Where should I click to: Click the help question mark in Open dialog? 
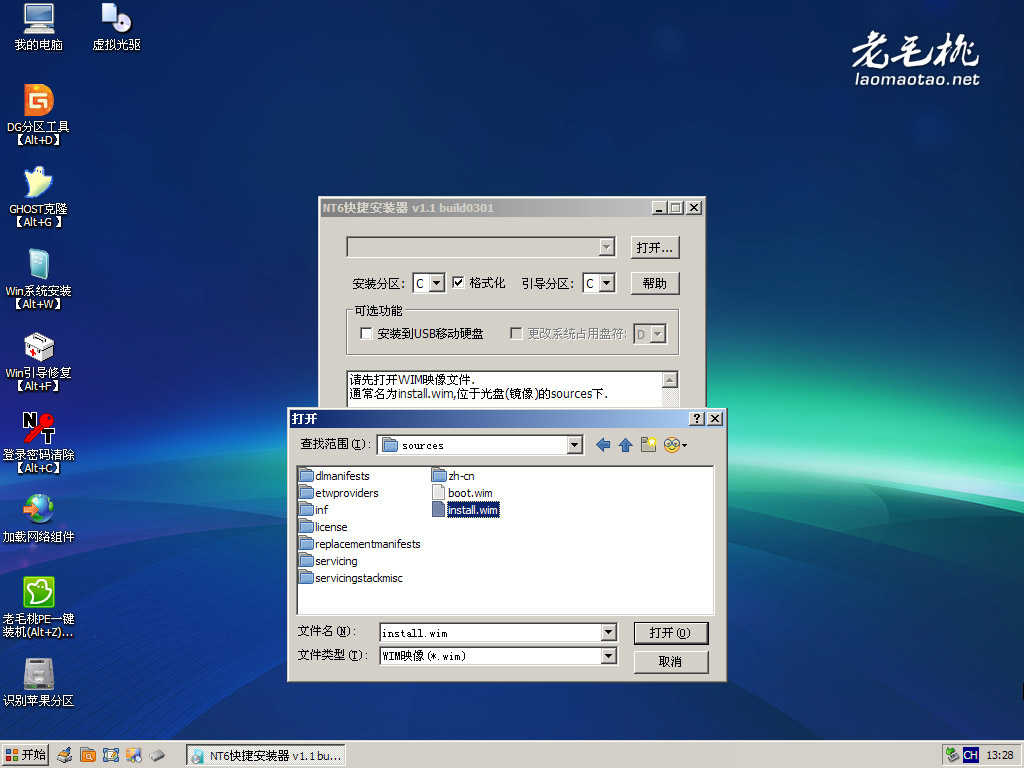pos(697,419)
